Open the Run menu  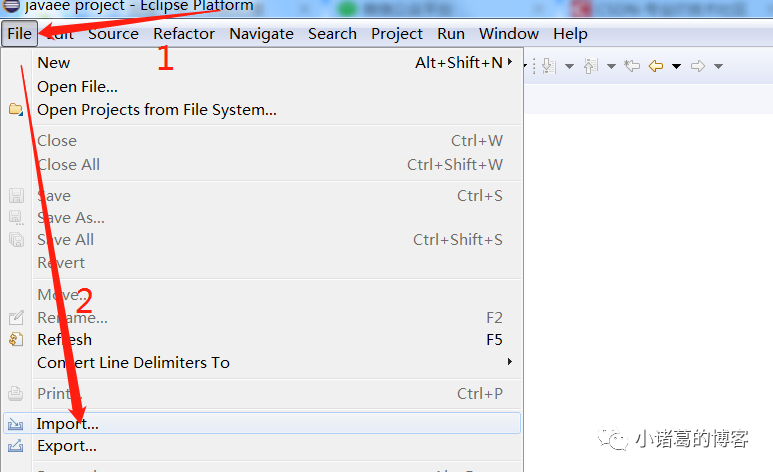(x=451, y=34)
